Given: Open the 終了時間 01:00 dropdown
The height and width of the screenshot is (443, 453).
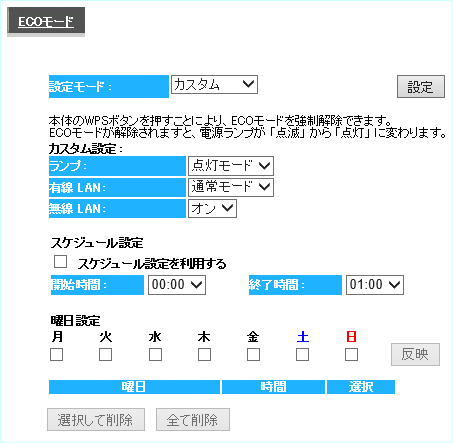Looking at the screenshot, I should click(375, 285).
